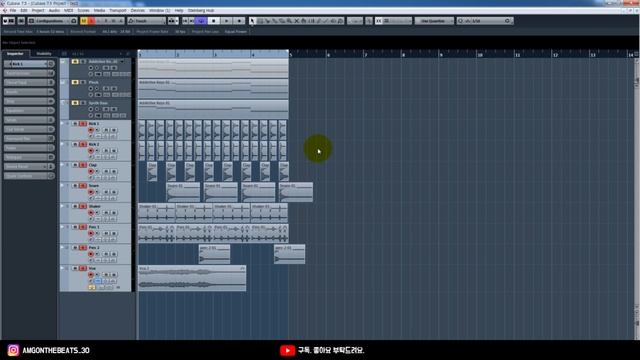
Task: Click bar 8 in the ruler
Action: [403, 54]
